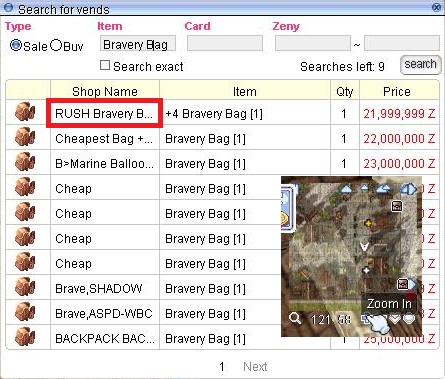Click the Bravery Bag item in BACKPACK BAC row
The image size is (445, 379).
[x=205, y=339]
